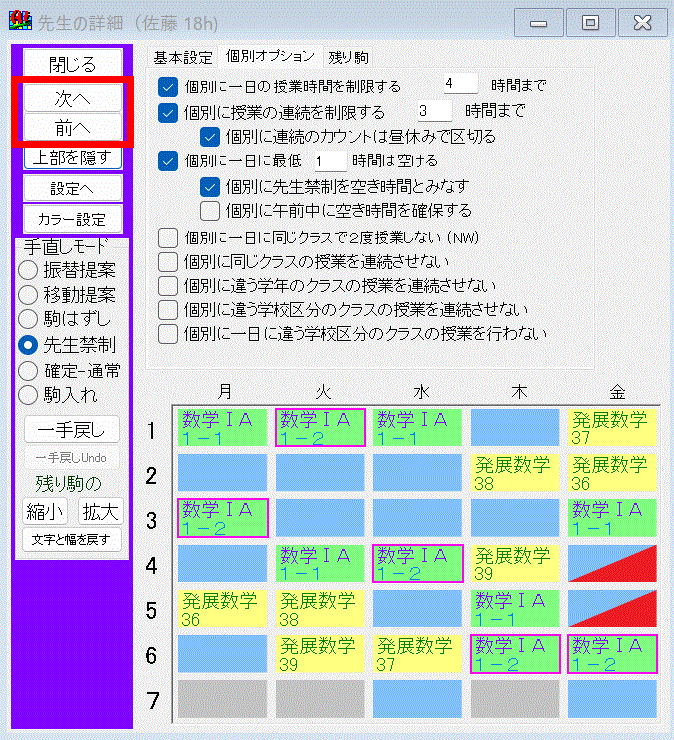Viewport: 674px width, 740px height.
Task: Select Thursday period 2 発展数学 38 cell
Action: click(x=515, y=473)
